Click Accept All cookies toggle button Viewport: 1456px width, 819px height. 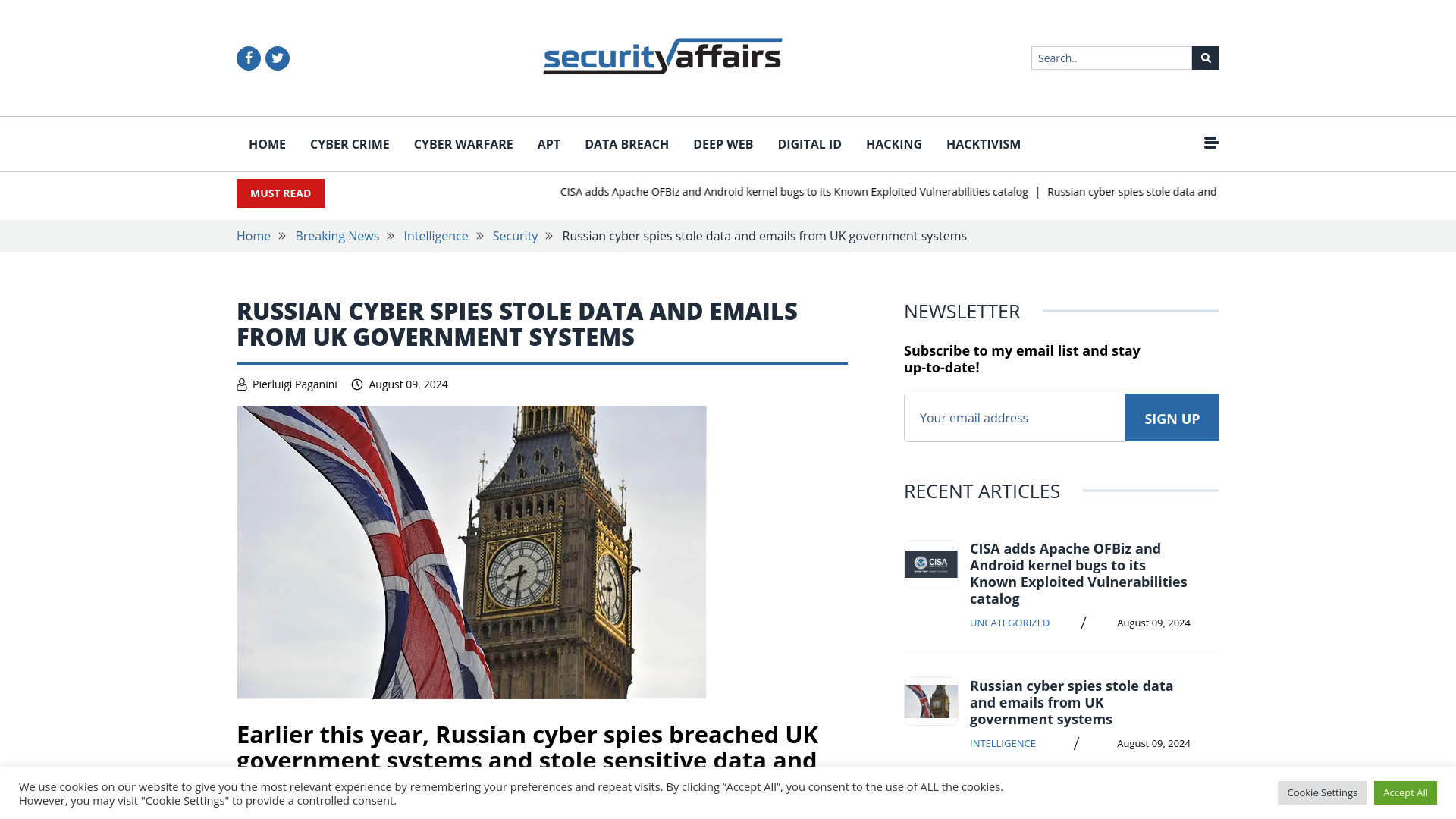[x=1405, y=792]
